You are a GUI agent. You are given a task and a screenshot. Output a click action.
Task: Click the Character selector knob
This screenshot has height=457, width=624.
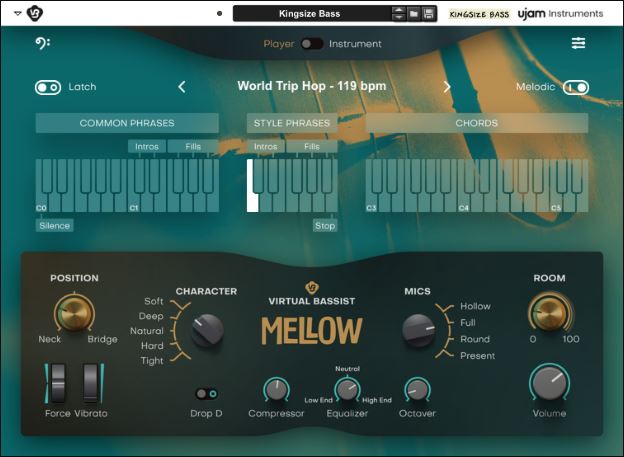click(207, 330)
